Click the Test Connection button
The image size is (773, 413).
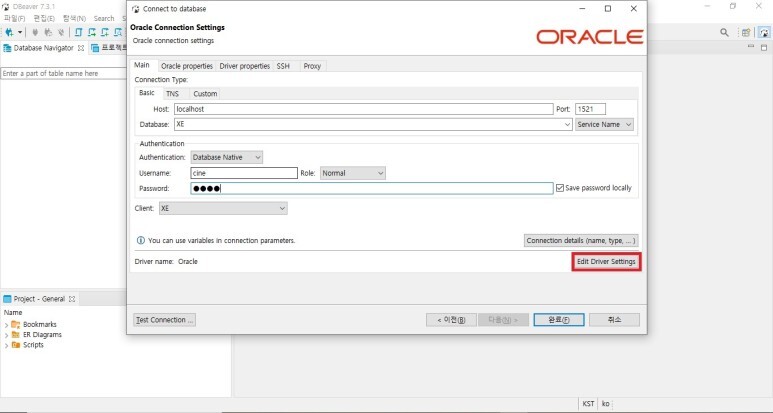[164, 320]
